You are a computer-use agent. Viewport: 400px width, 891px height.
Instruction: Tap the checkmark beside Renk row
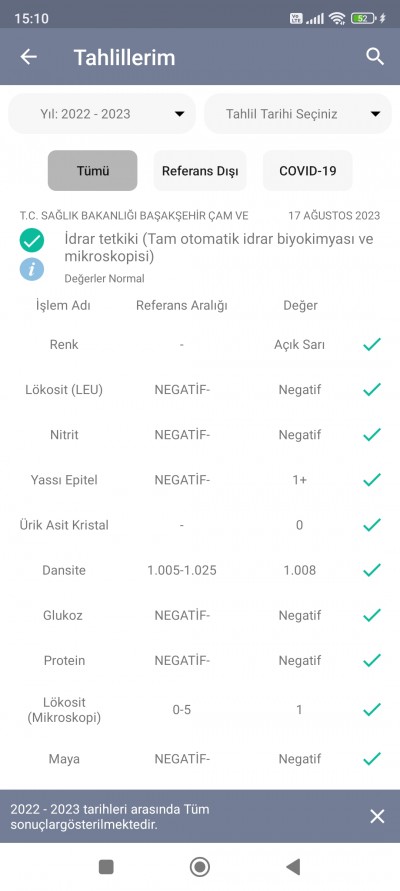(x=372, y=344)
